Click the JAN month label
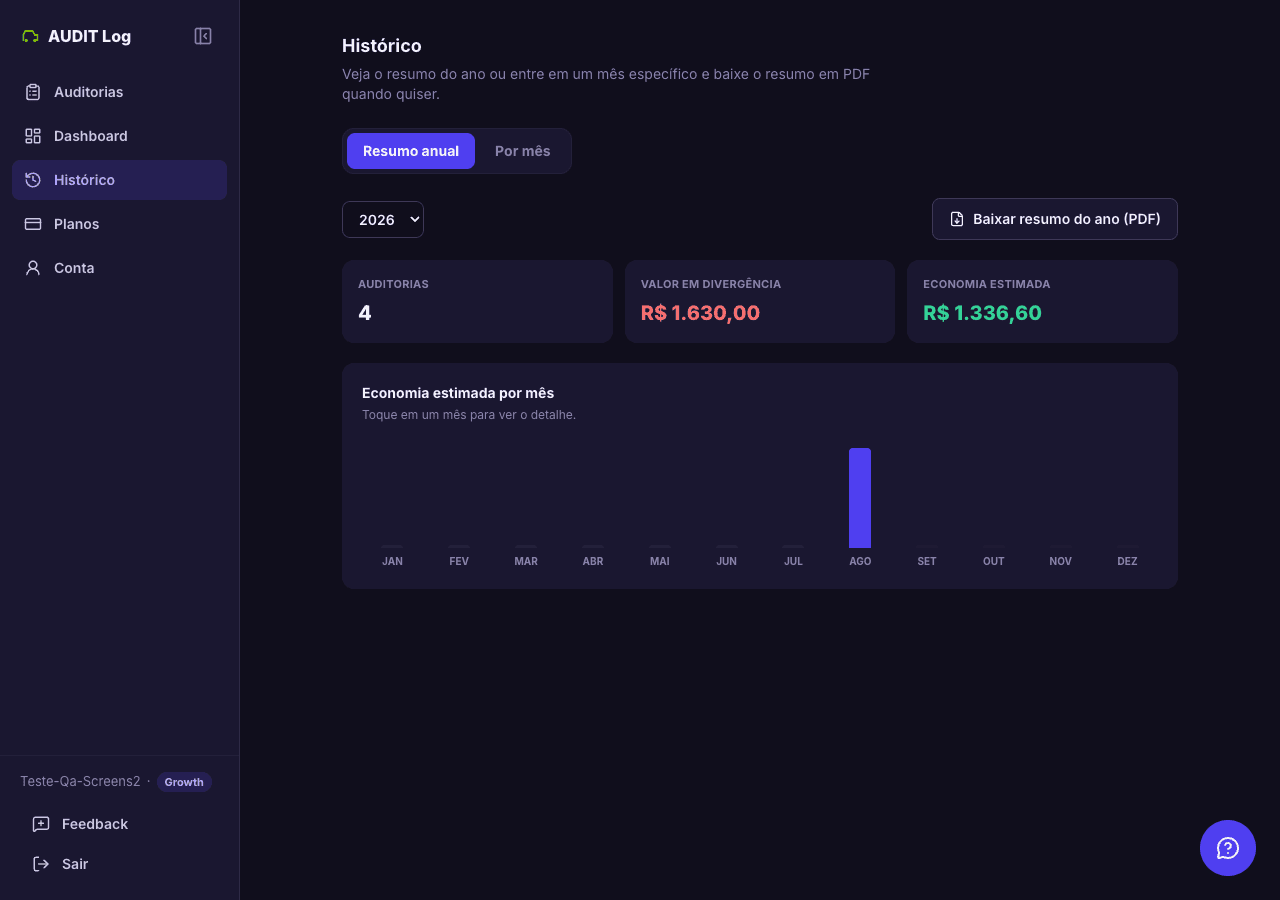Viewport: 1280px width, 900px height. coord(392,561)
